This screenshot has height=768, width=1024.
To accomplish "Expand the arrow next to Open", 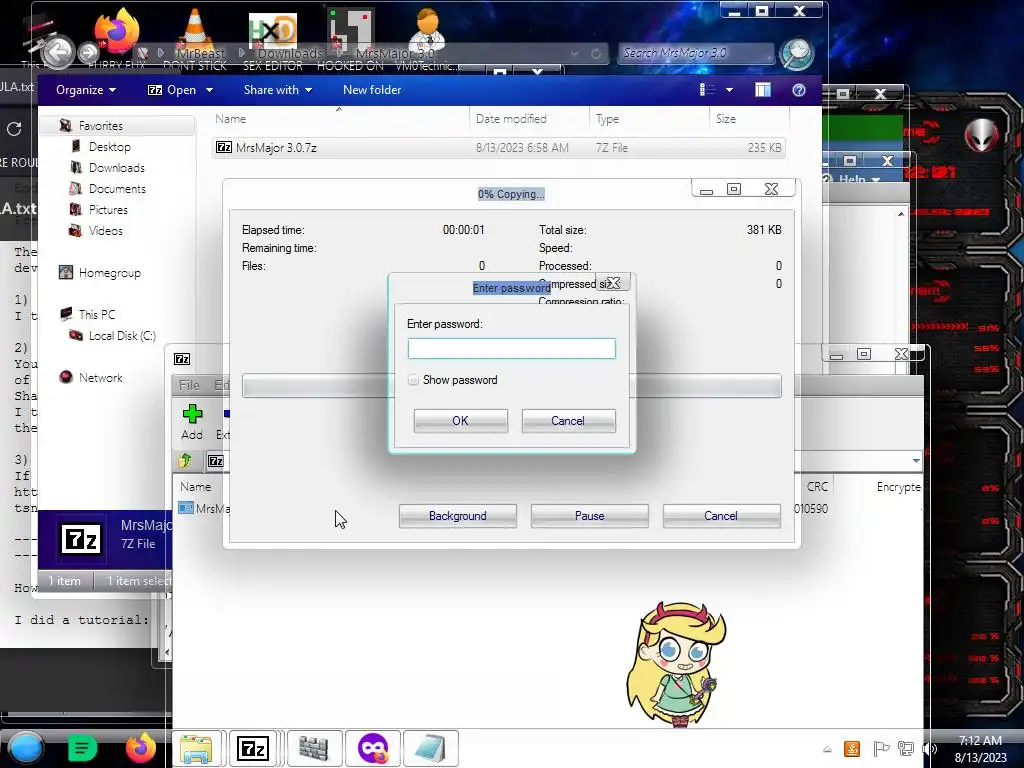I will point(209,90).
